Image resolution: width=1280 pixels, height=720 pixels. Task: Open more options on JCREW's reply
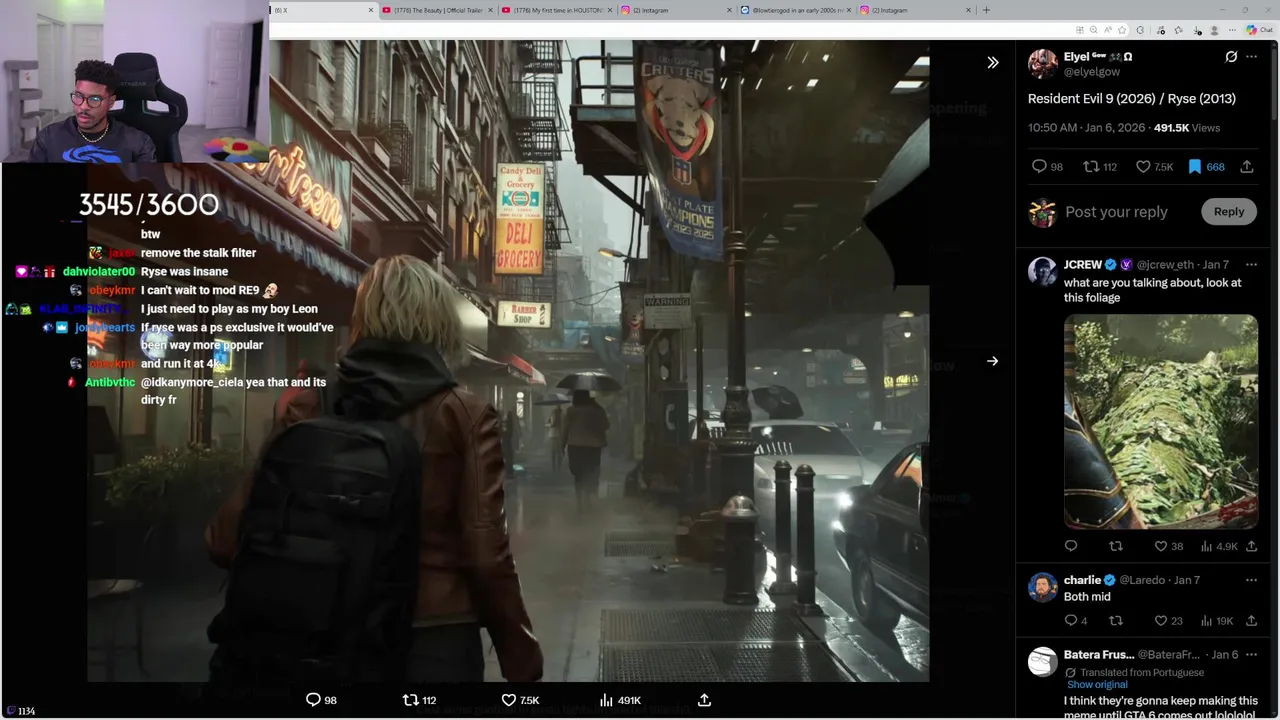click(1251, 265)
